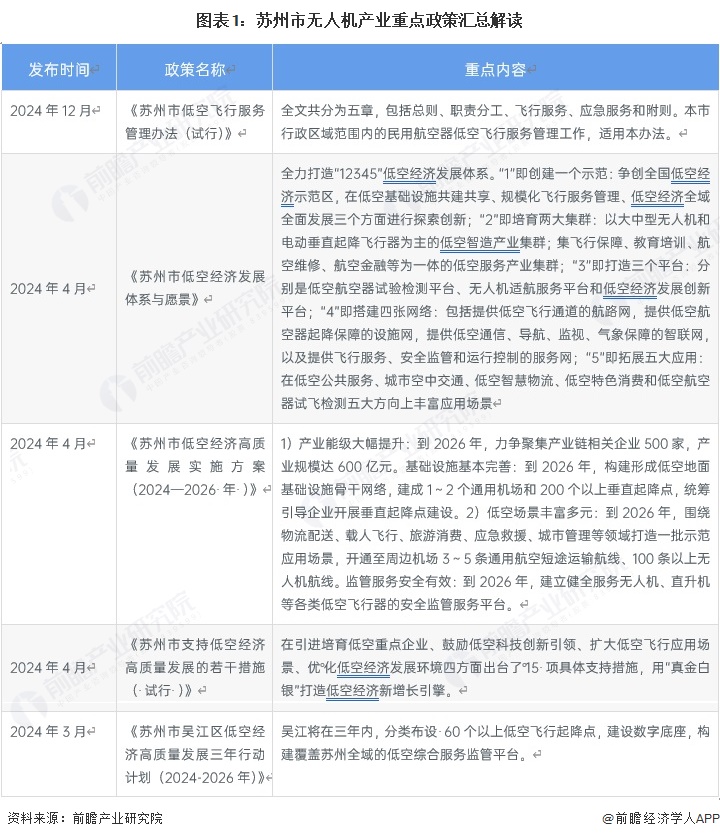
Task: Click the source note 资料来源：前瞻产业研究院
Action: tap(84, 818)
